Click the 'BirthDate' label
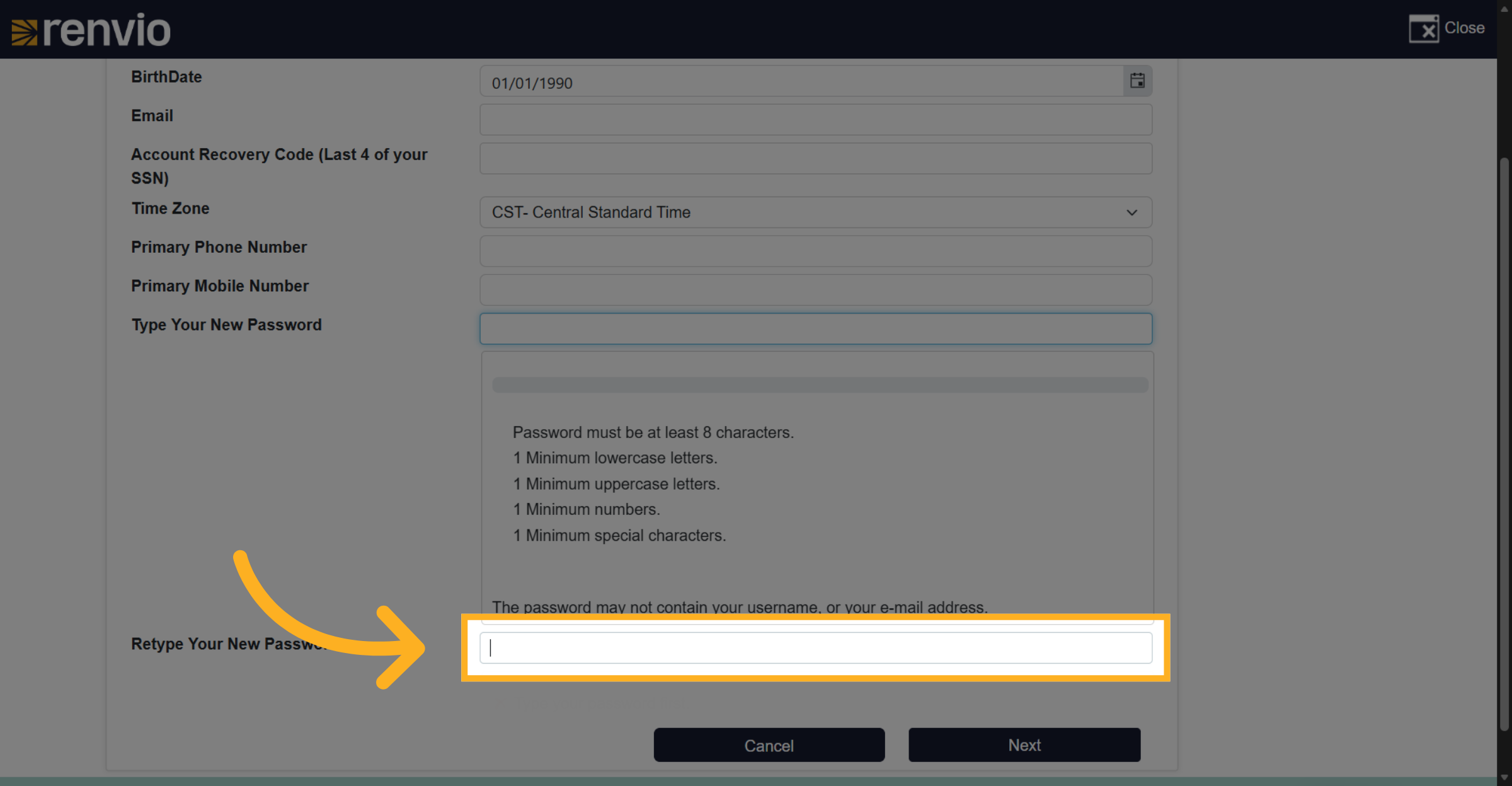This screenshot has height=786, width=1512. [x=166, y=77]
